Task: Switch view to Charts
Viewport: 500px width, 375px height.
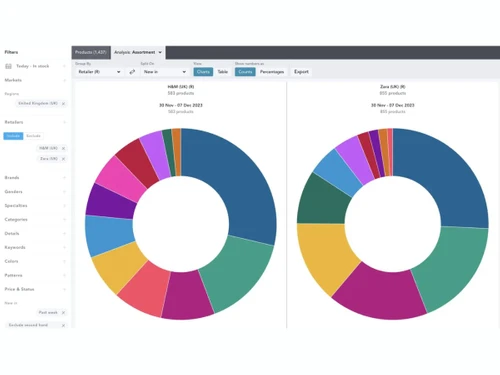Action: (203, 72)
